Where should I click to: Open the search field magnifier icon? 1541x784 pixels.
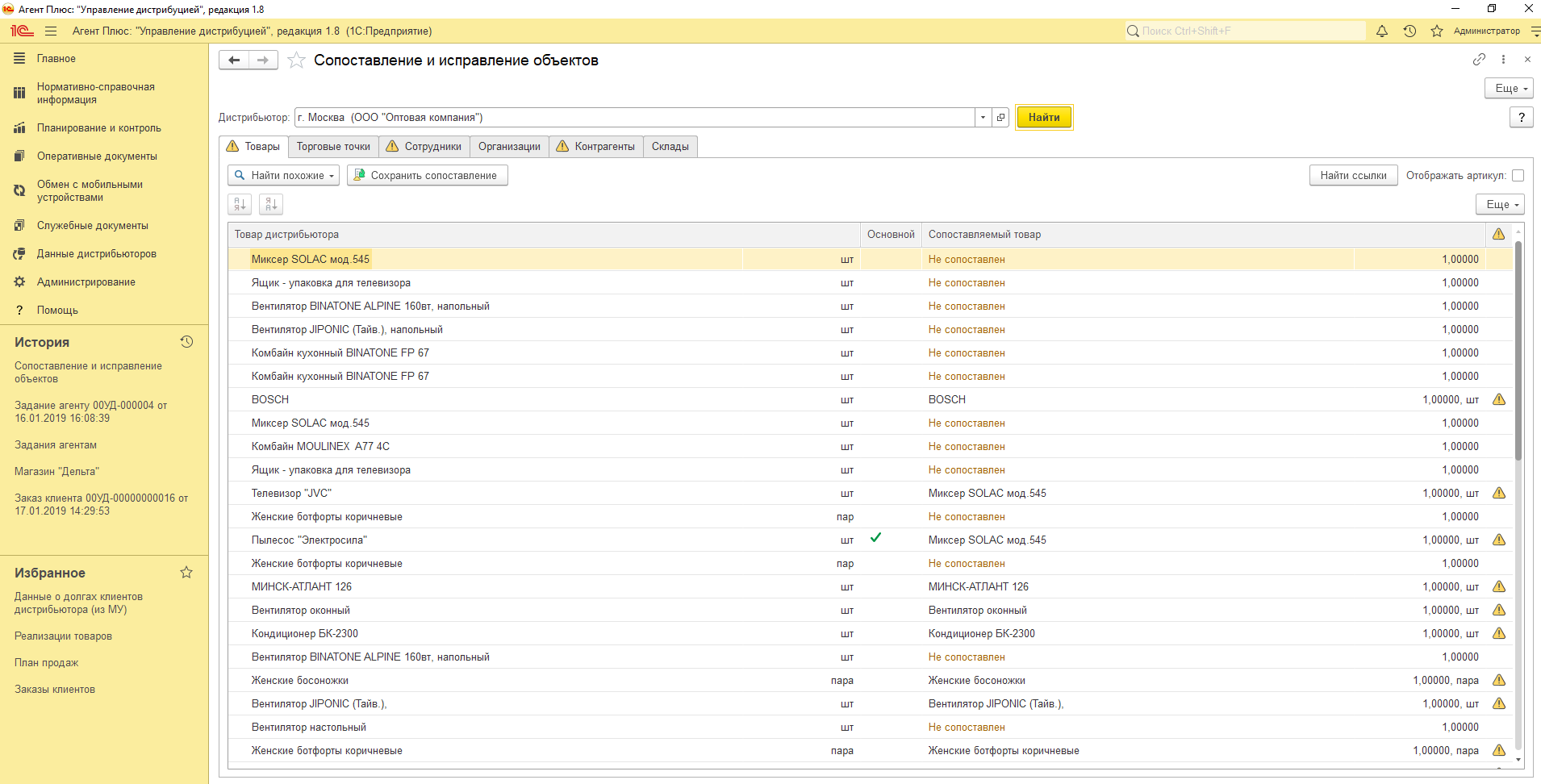click(x=1133, y=31)
